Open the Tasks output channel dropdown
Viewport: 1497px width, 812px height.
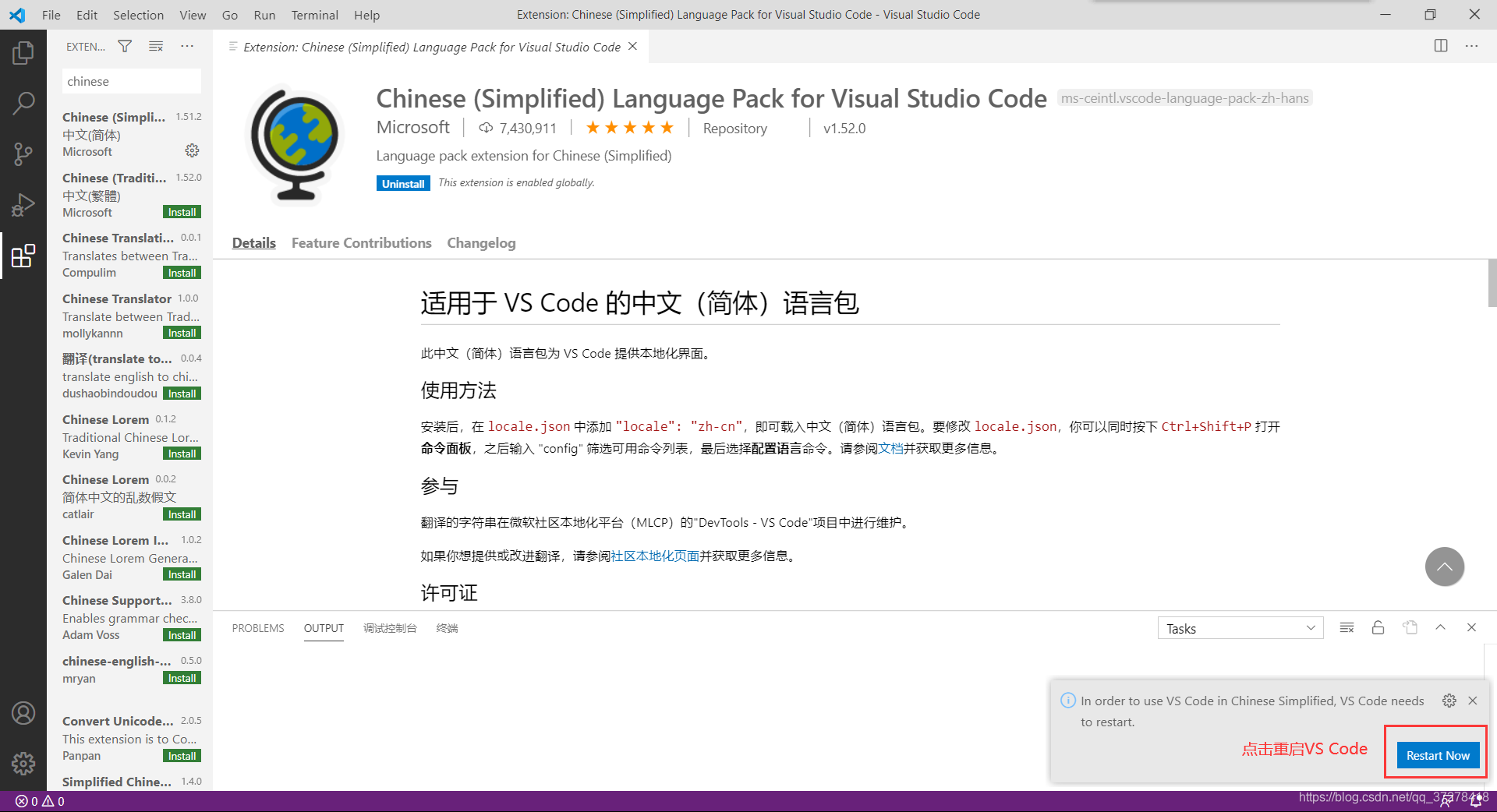pos(1240,628)
